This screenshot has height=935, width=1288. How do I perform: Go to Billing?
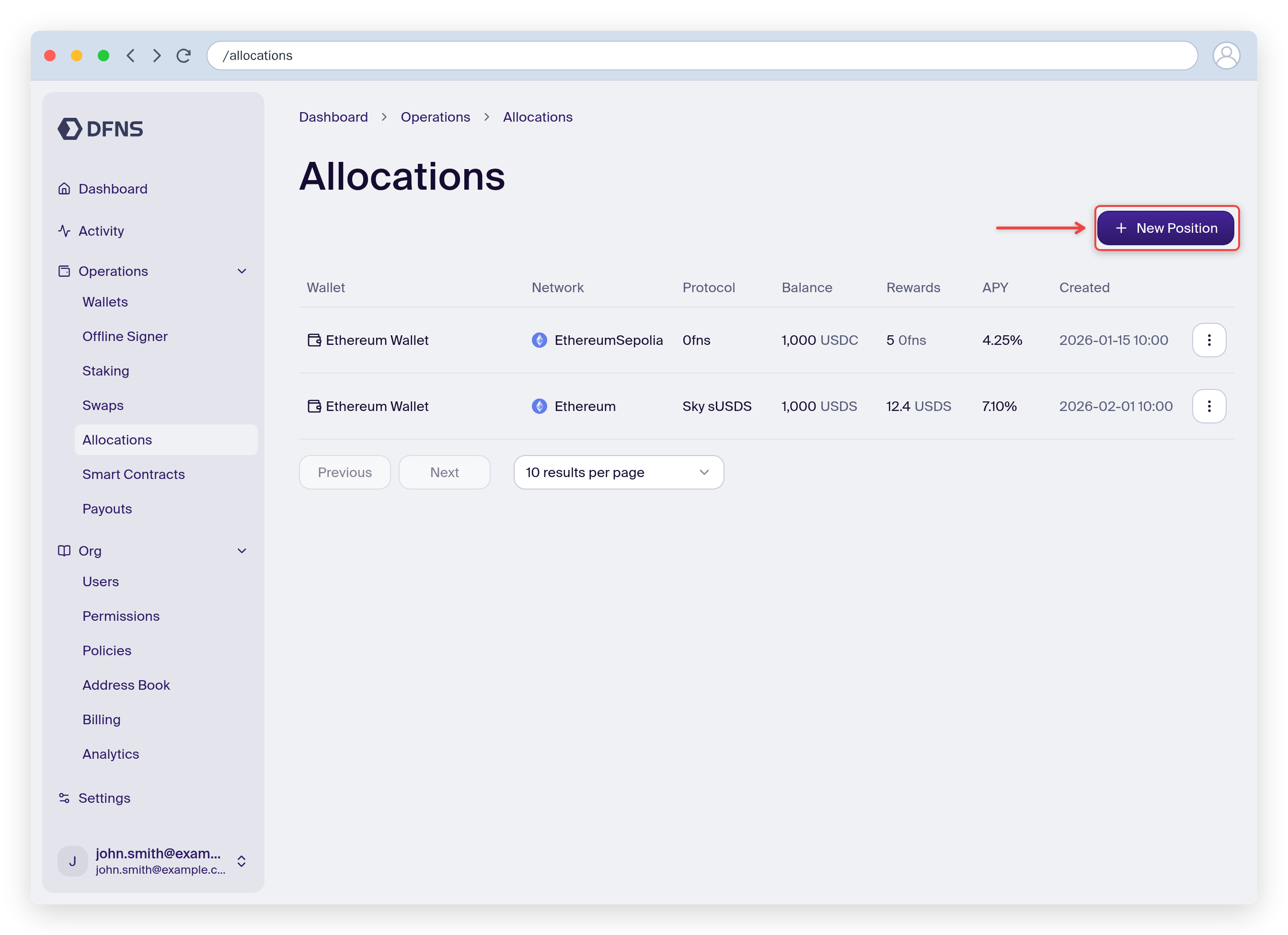[102, 719]
